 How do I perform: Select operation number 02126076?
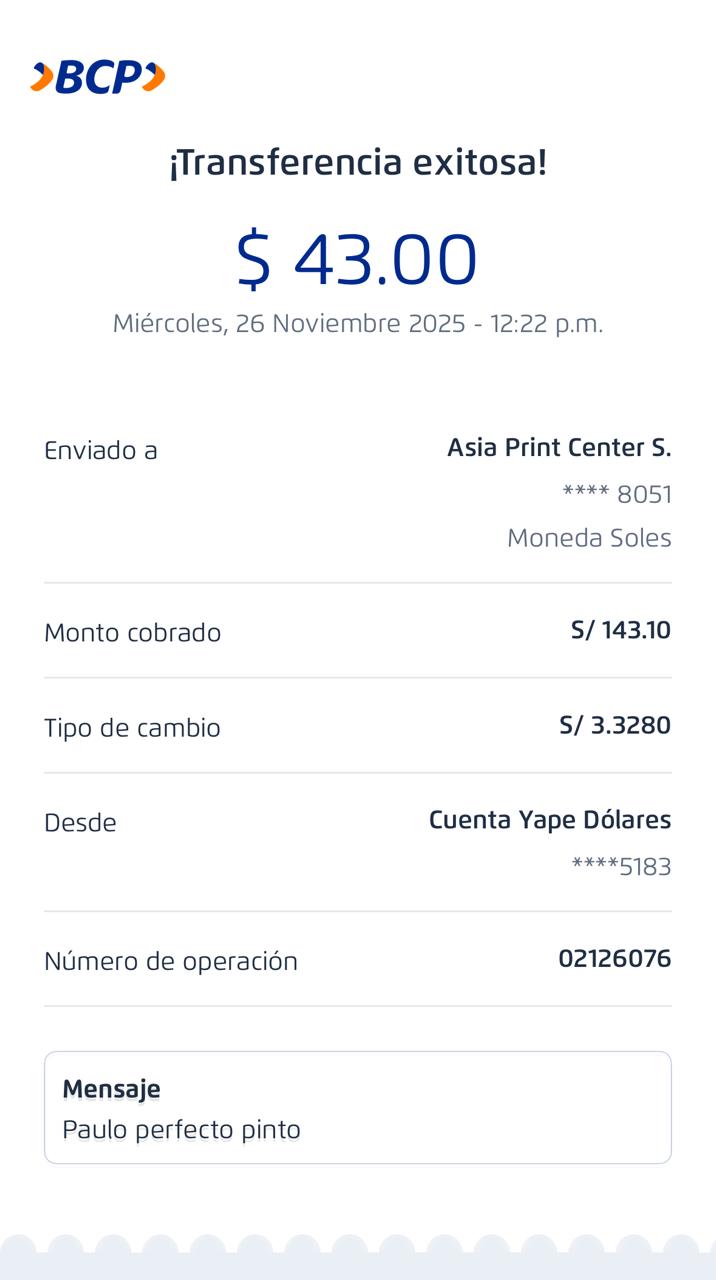tap(614, 959)
